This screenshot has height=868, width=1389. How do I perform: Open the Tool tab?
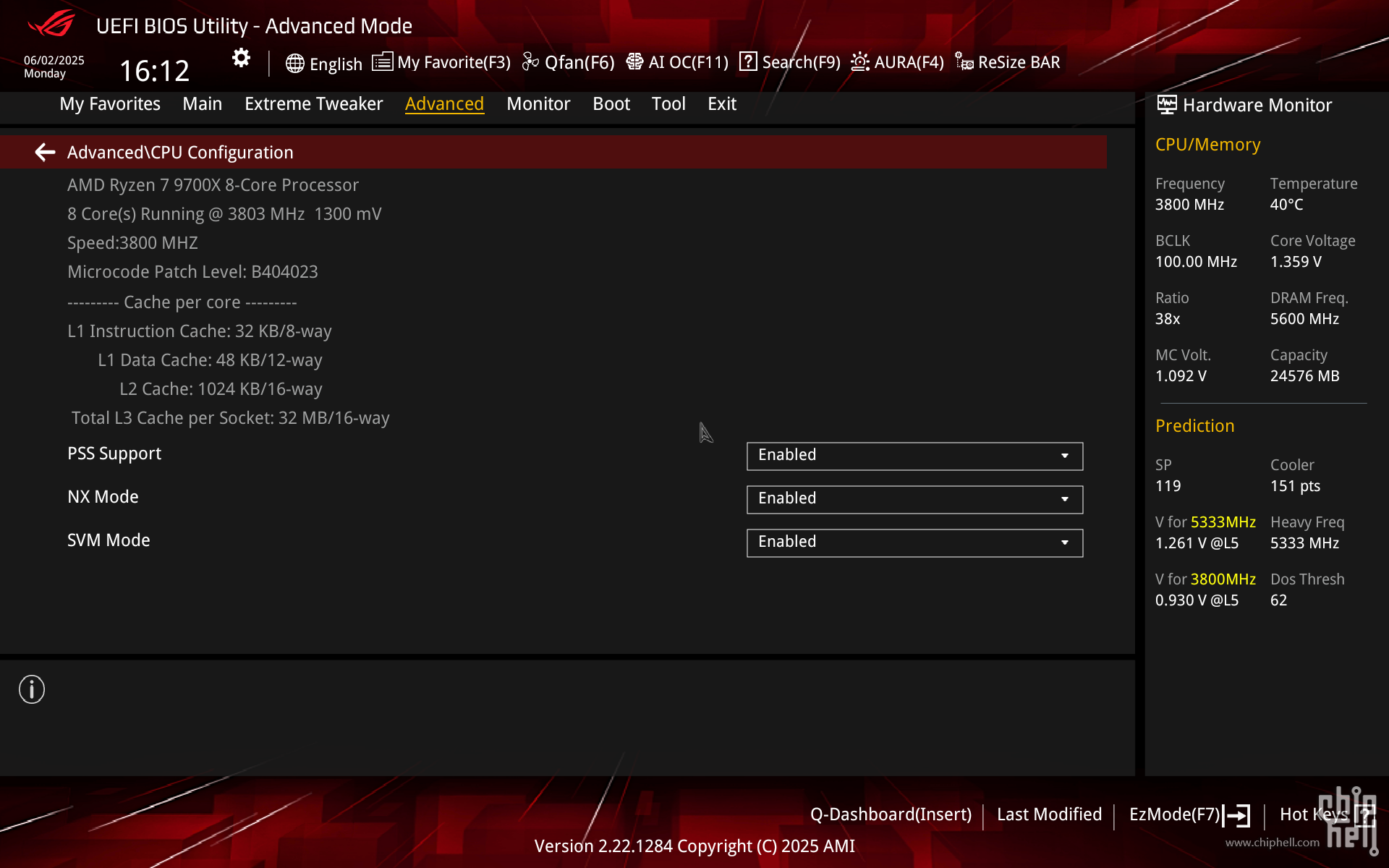pyautogui.click(x=668, y=103)
